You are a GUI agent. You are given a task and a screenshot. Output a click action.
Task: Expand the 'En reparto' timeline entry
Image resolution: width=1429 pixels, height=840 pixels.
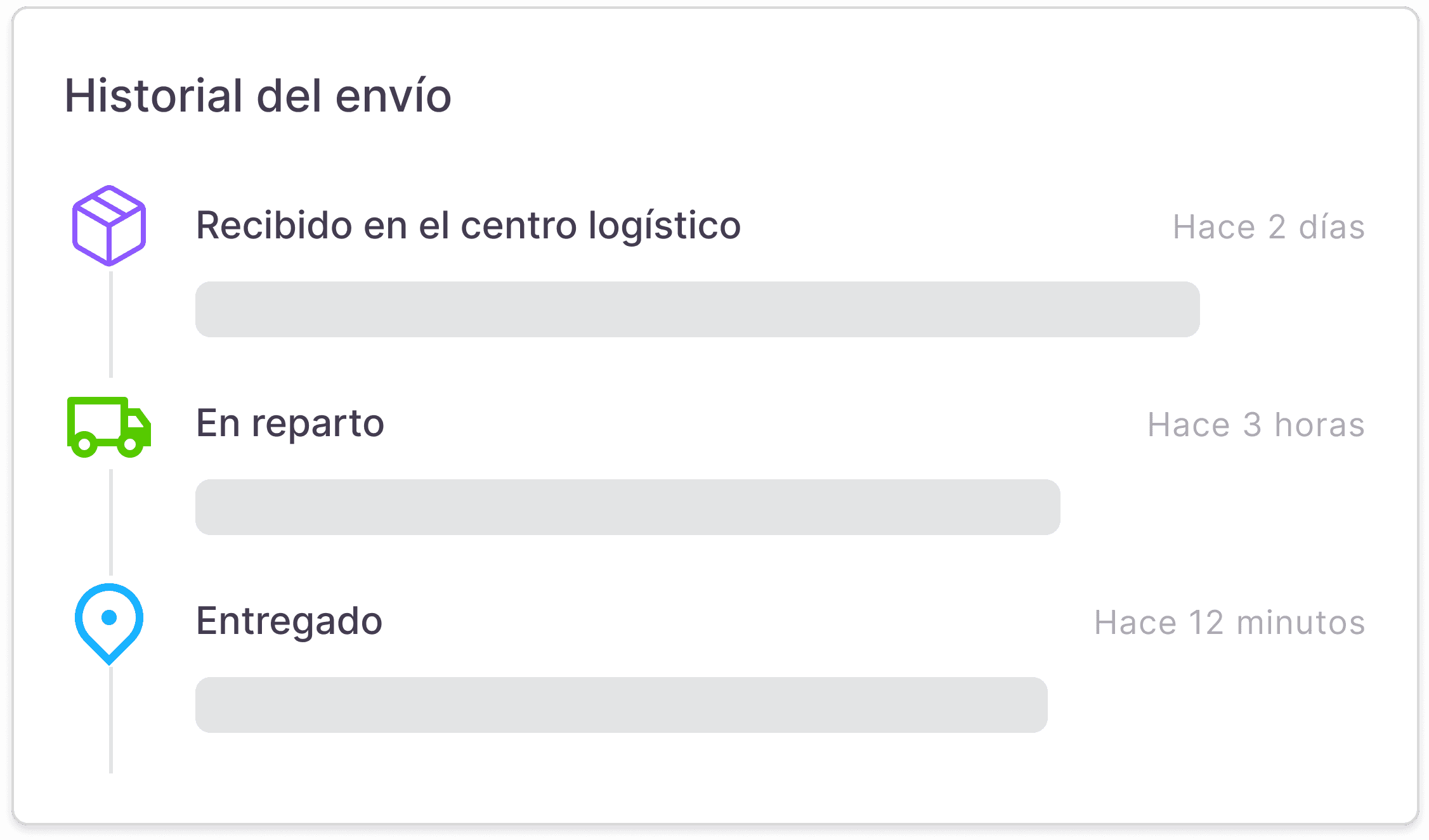pyautogui.click(x=290, y=423)
